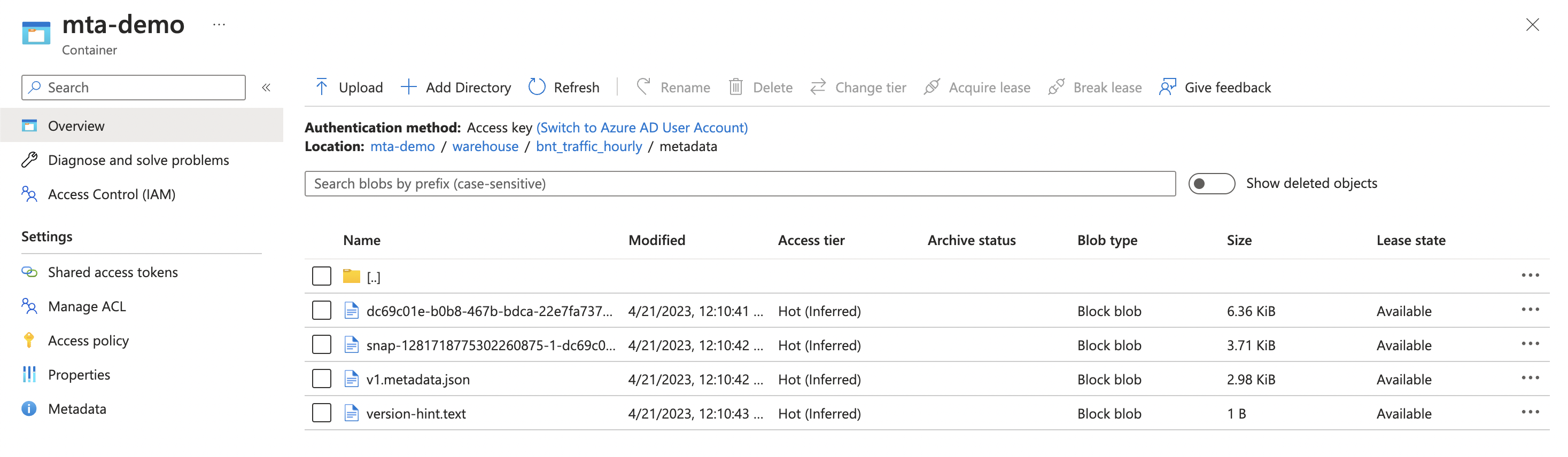Click the Rename toolbar icon
The height and width of the screenshot is (457, 1568).
tap(643, 87)
